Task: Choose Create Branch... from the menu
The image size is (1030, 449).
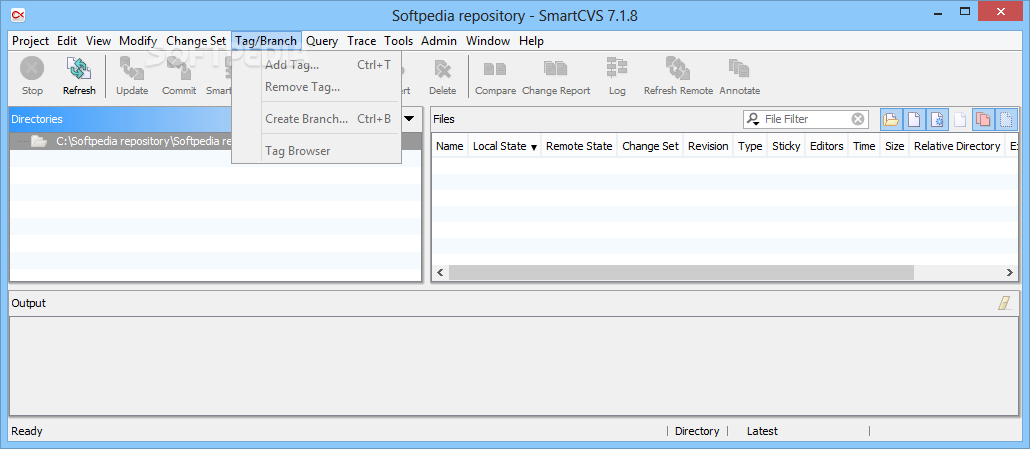Action: 317,119
